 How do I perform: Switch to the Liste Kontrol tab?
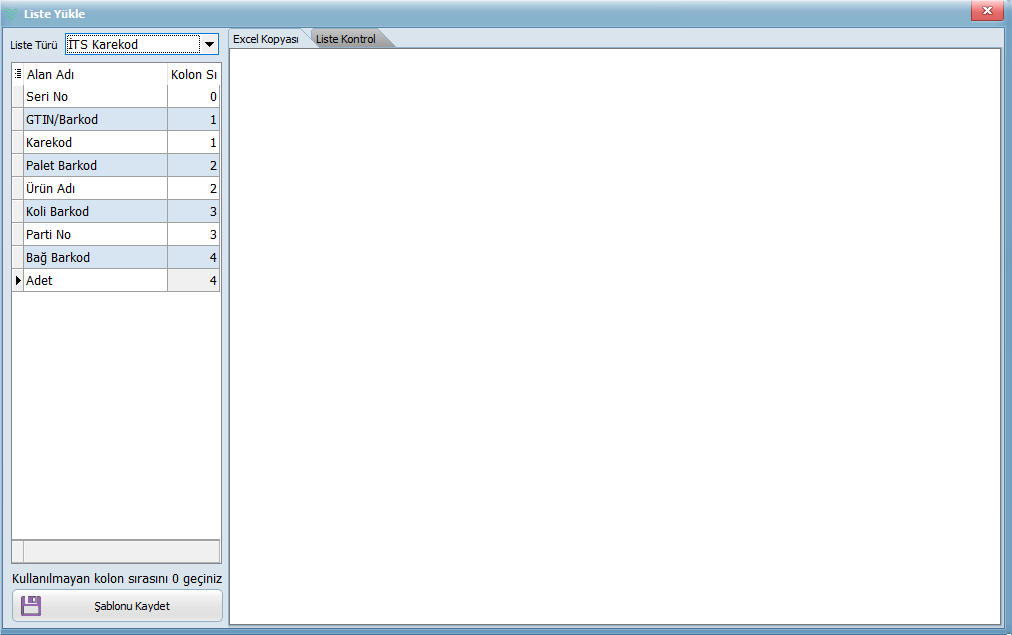pyautogui.click(x=346, y=39)
